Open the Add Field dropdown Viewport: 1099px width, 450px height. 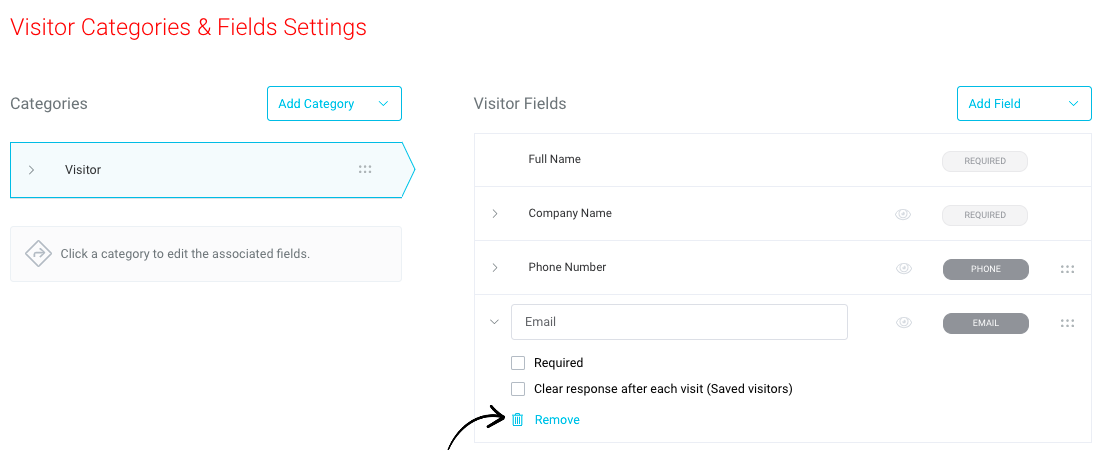(1024, 104)
